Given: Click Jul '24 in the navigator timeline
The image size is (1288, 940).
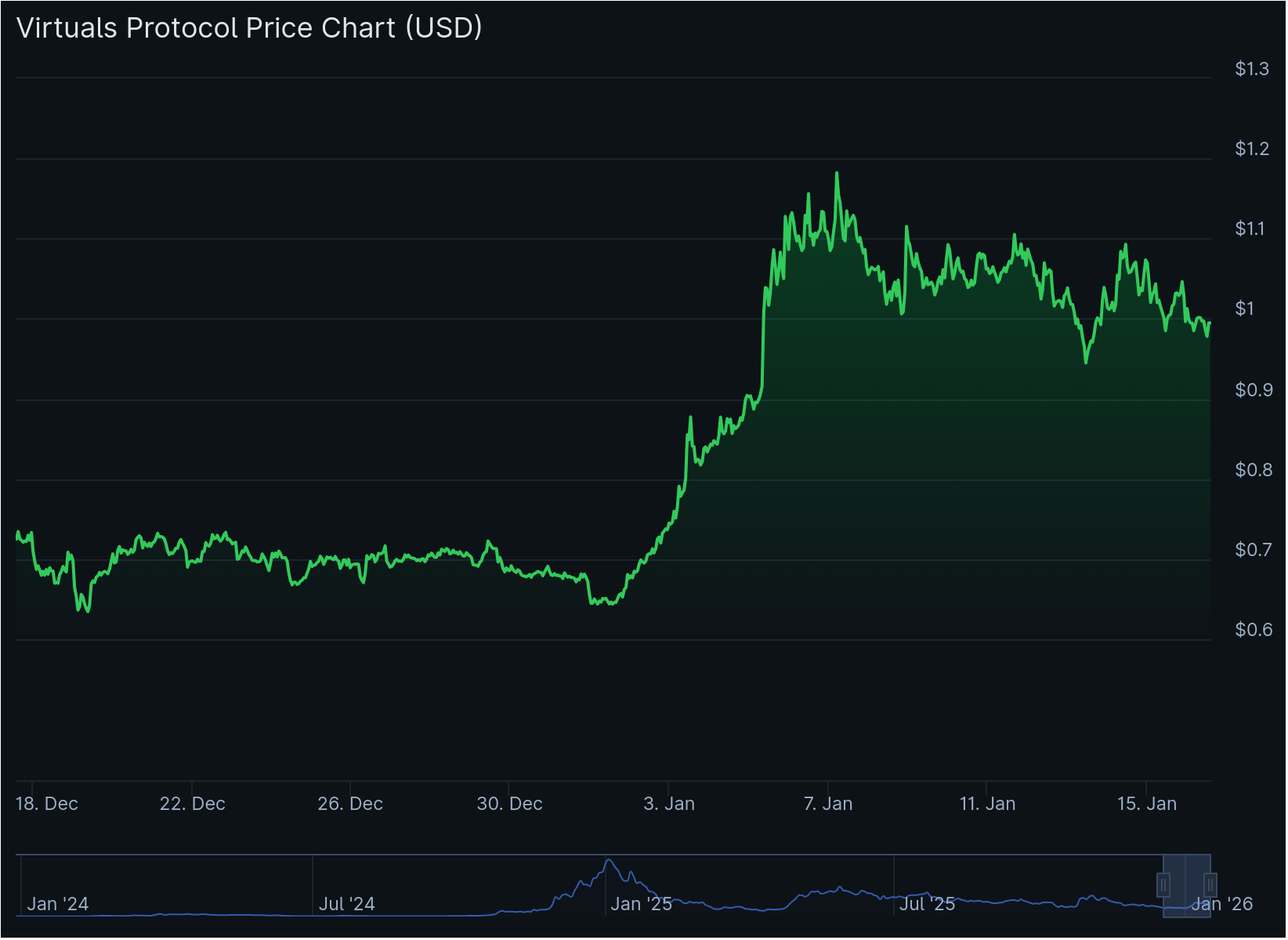Looking at the screenshot, I should [x=347, y=904].
